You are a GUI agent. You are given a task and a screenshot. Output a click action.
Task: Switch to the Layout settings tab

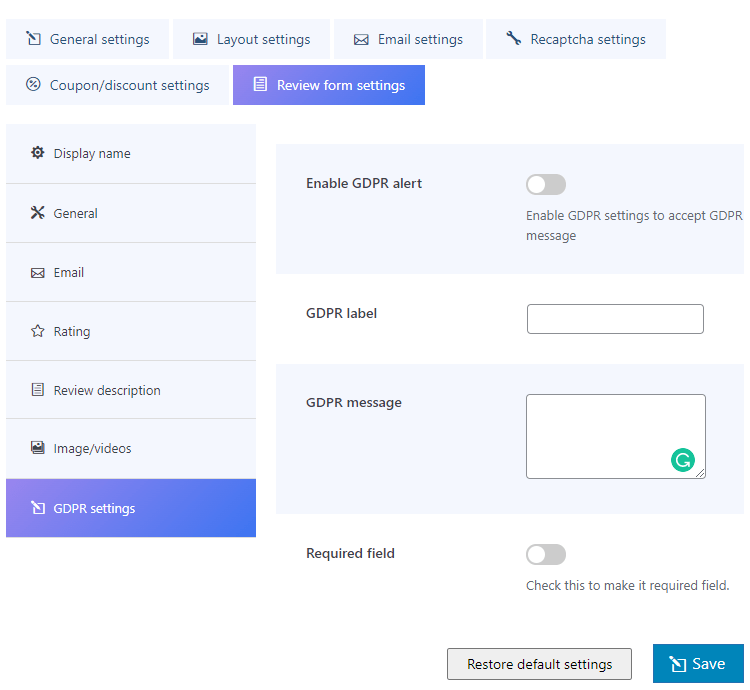(251, 39)
